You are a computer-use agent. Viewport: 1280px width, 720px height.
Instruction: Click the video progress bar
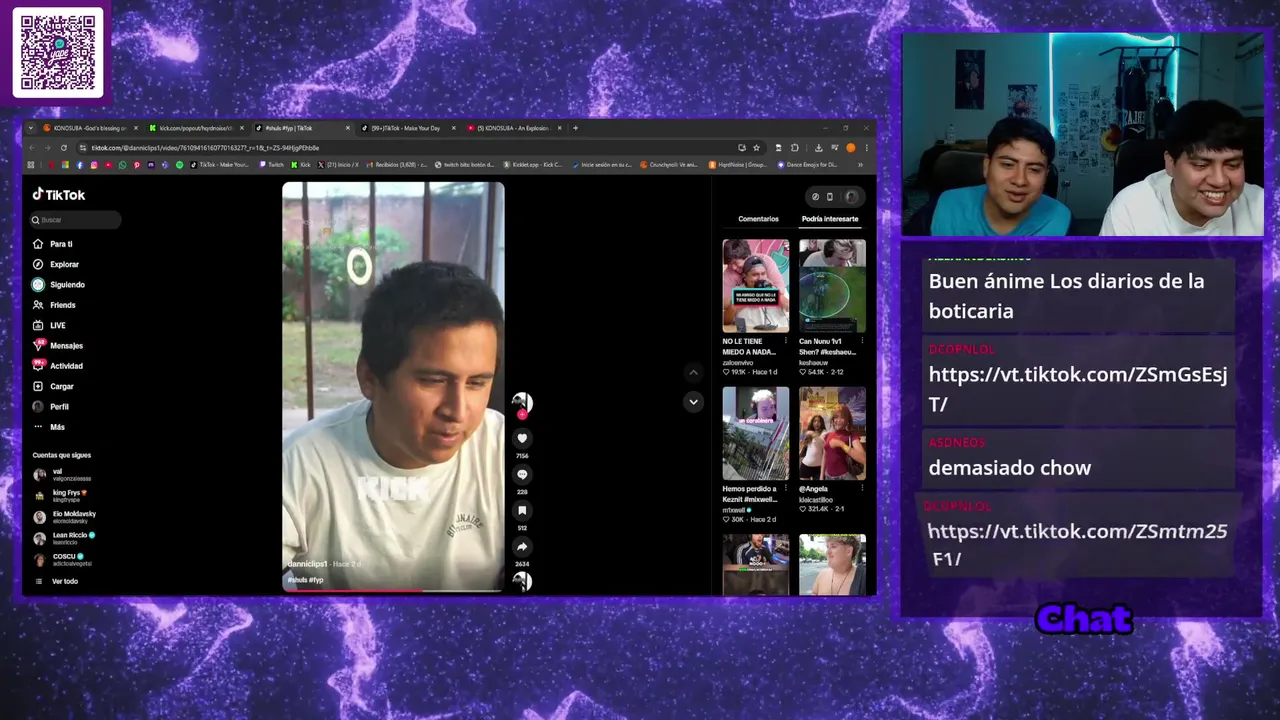point(393,591)
